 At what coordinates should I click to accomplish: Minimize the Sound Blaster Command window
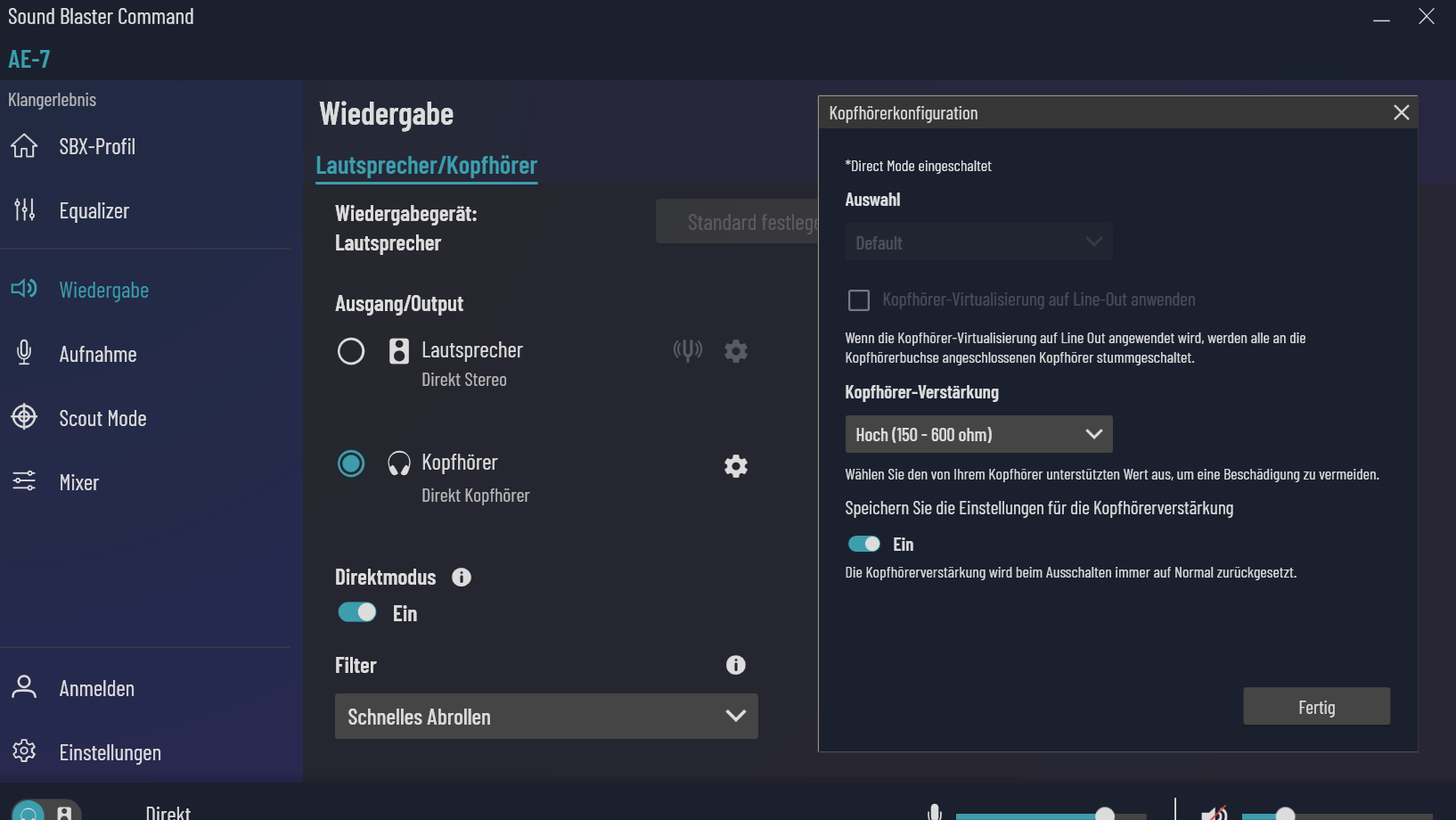point(1382,19)
